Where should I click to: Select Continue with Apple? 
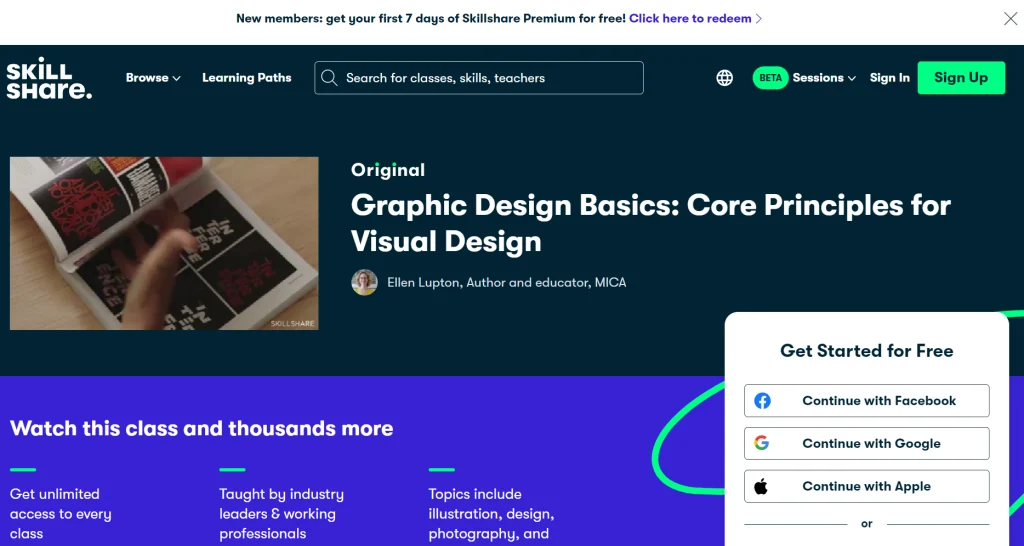(x=867, y=486)
